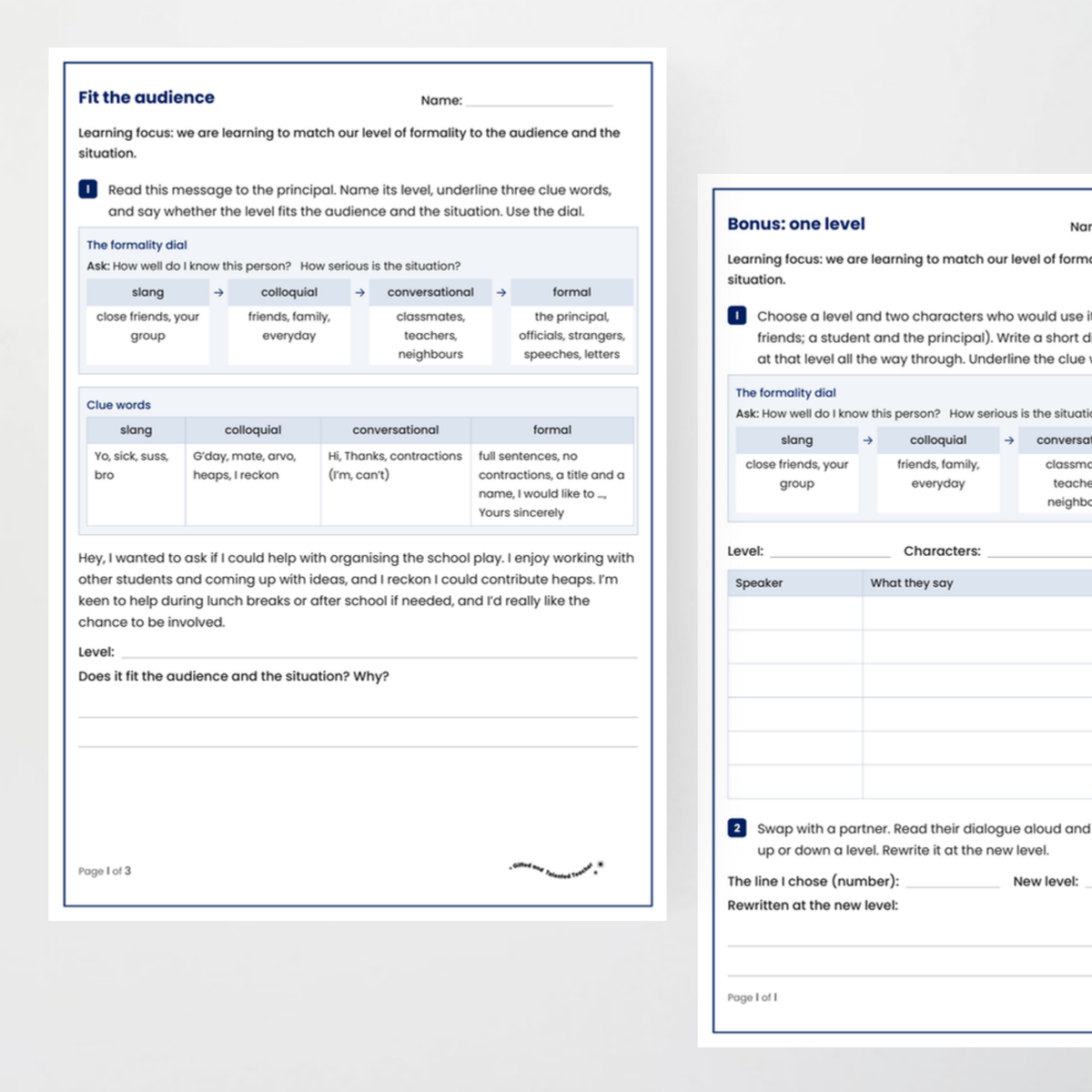
Task: Click 'the principal, officials, strangers' cell
Action: (571, 335)
